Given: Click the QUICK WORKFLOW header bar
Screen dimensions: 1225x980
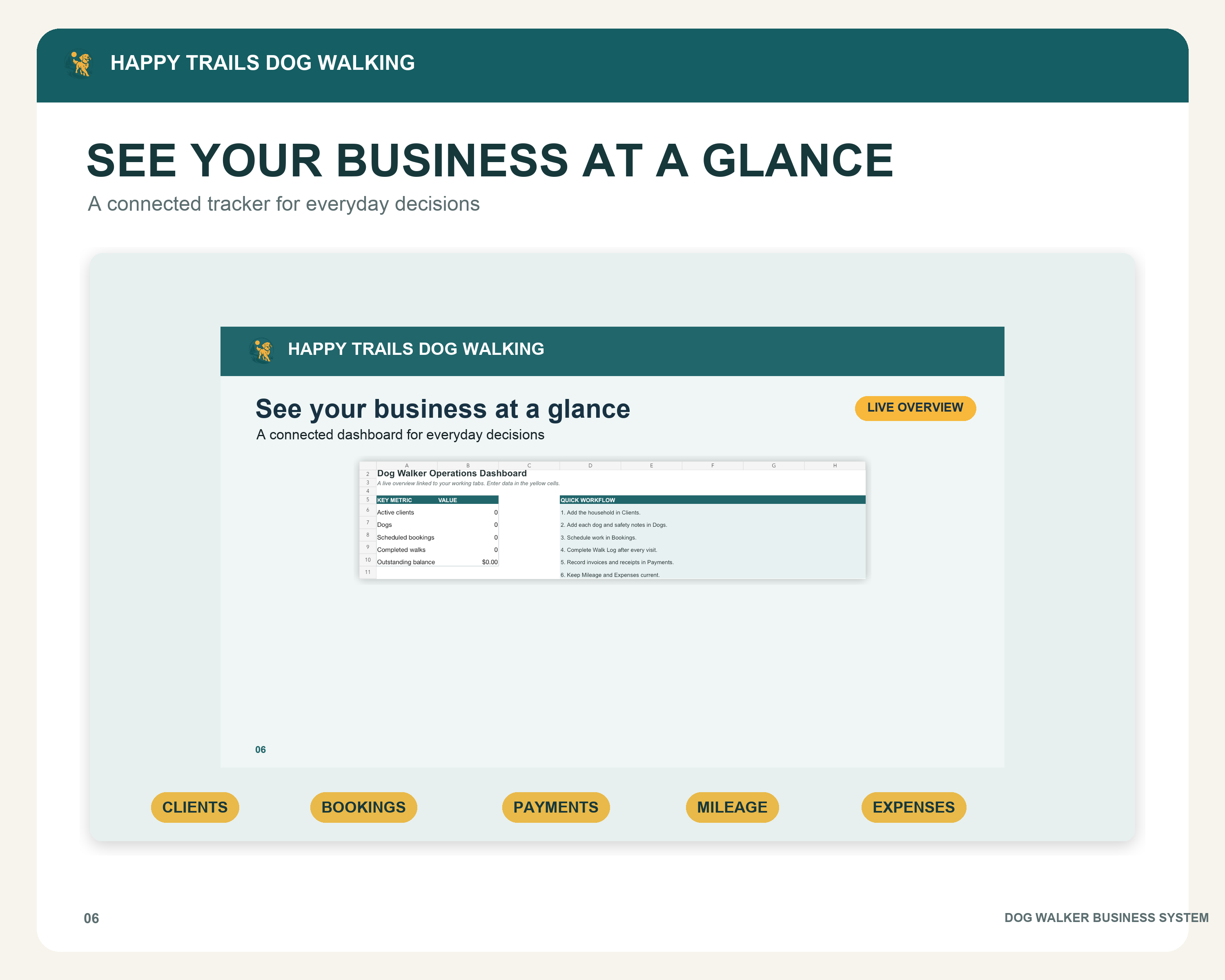Looking at the screenshot, I should coord(713,500).
